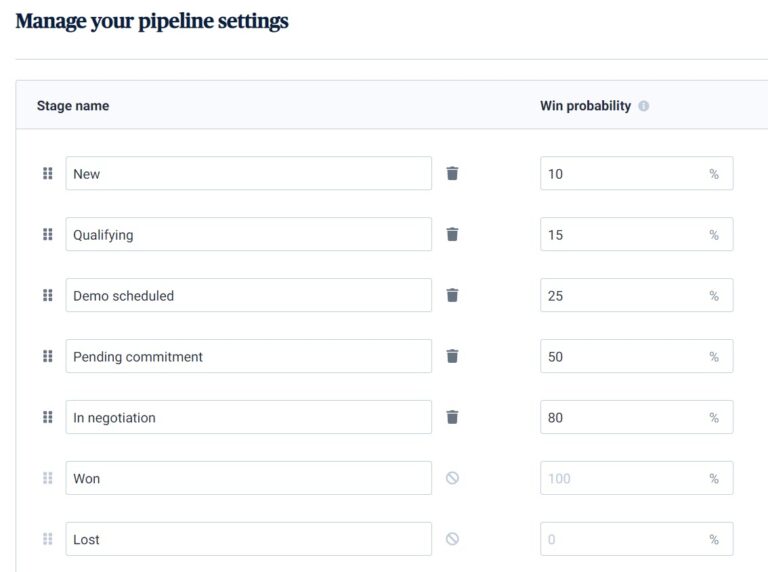Click the New stage name field
The height and width of the screenshot is (572, 768).
pos(248,173)
